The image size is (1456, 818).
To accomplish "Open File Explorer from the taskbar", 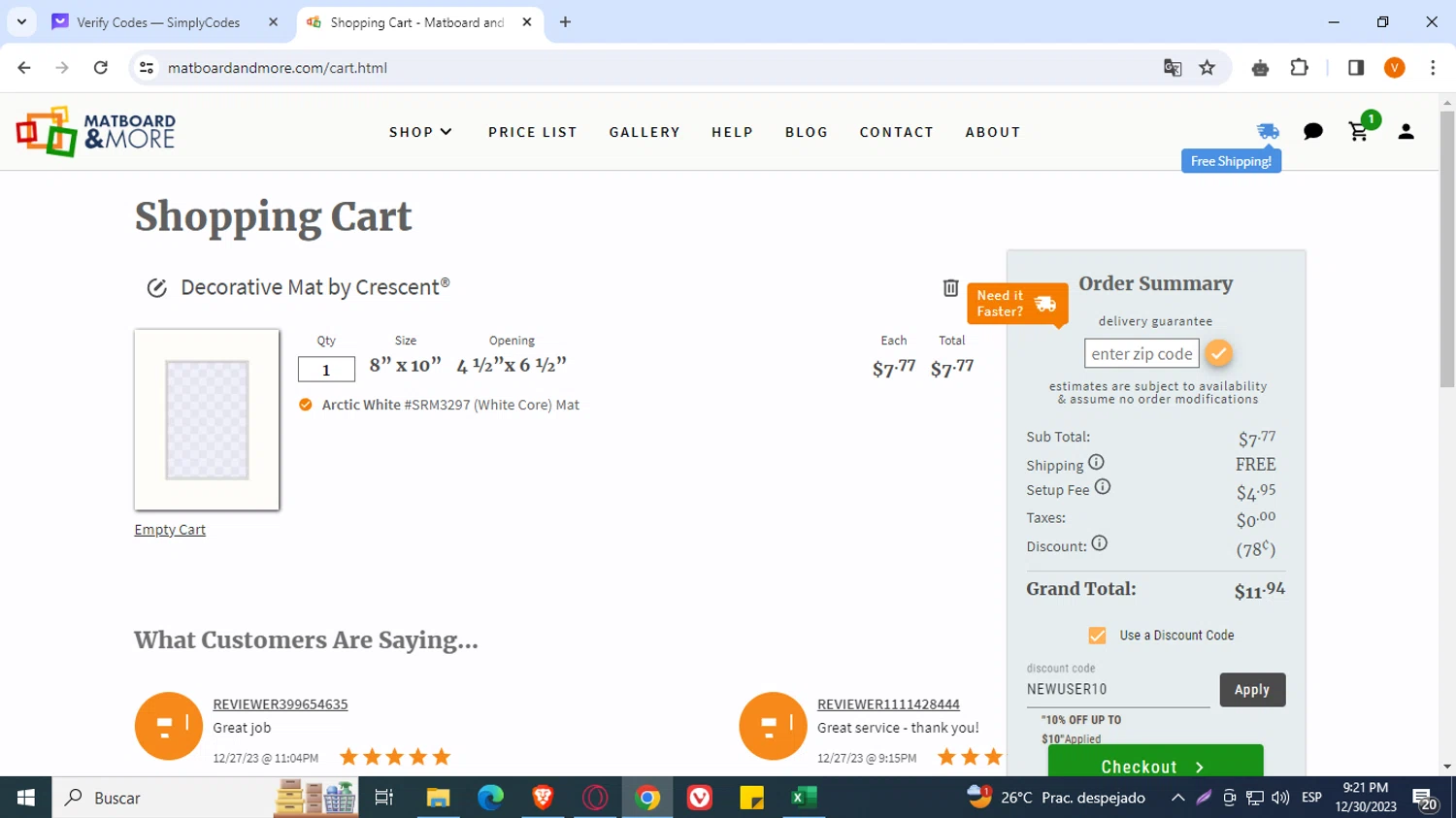I will pyautogui.click(x=438, y=798).
